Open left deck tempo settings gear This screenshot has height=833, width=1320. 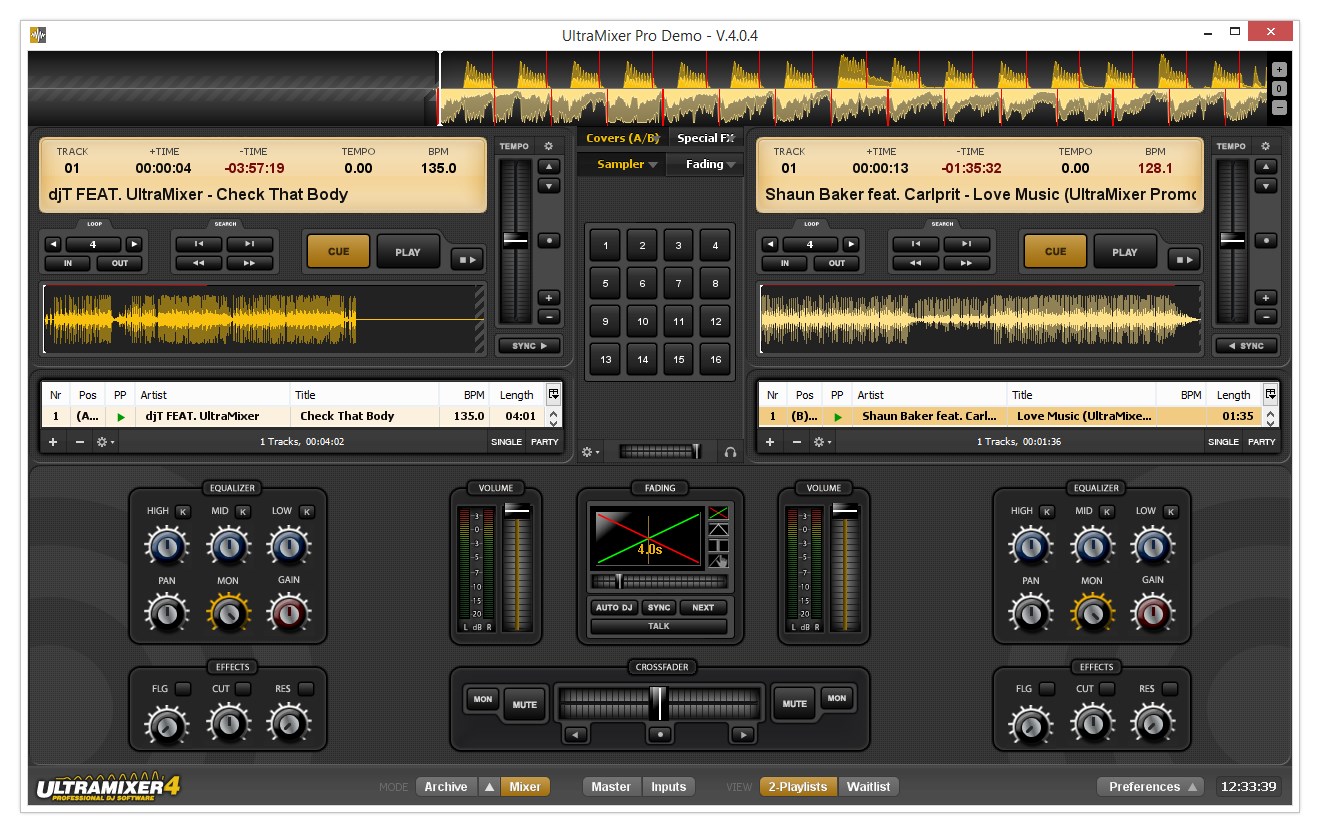click(x=548, y=146)
